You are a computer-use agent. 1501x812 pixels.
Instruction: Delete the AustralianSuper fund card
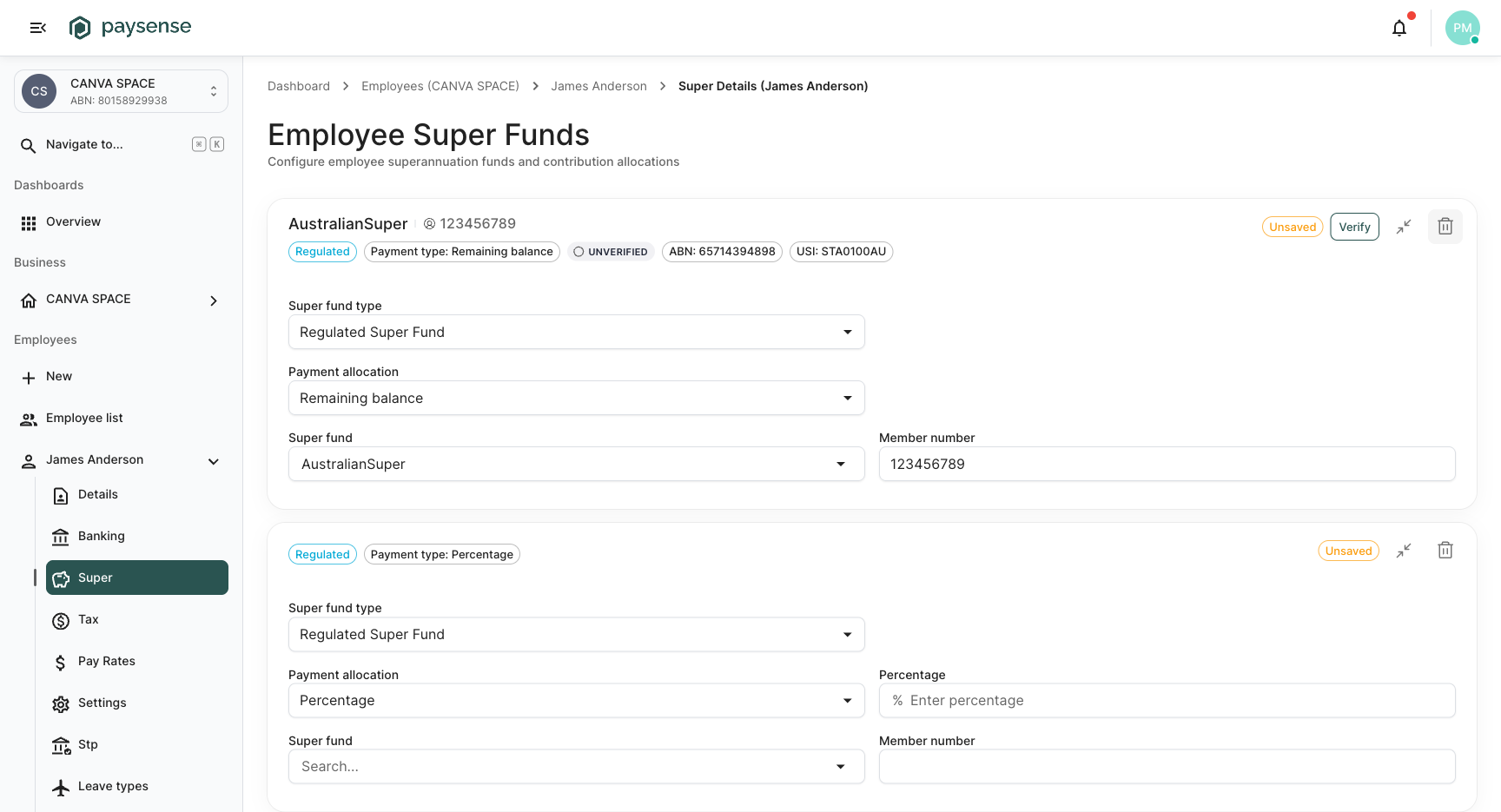pyautogui.click(x=1445, y=227)
